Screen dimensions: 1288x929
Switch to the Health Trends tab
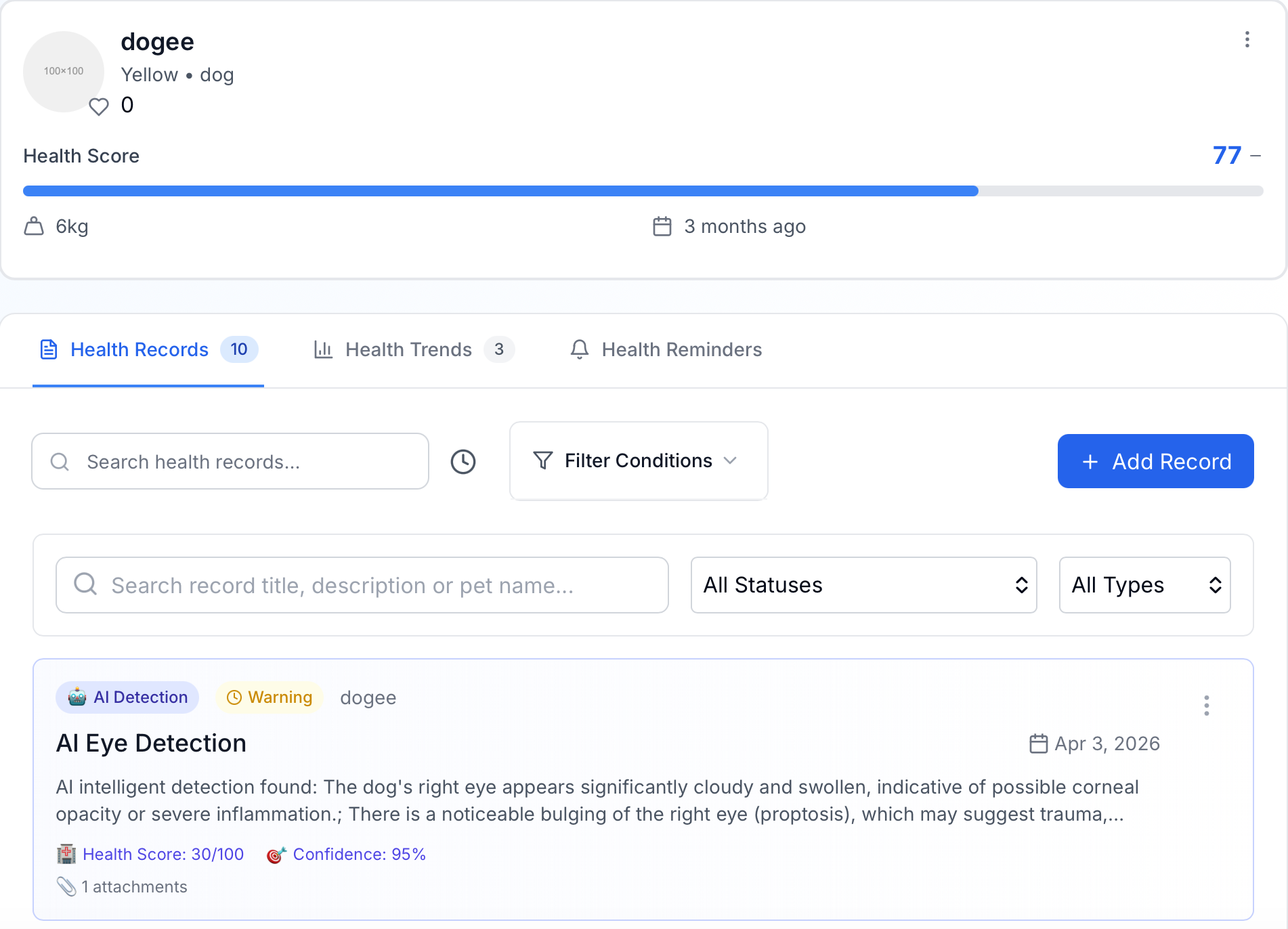[414, 349]
